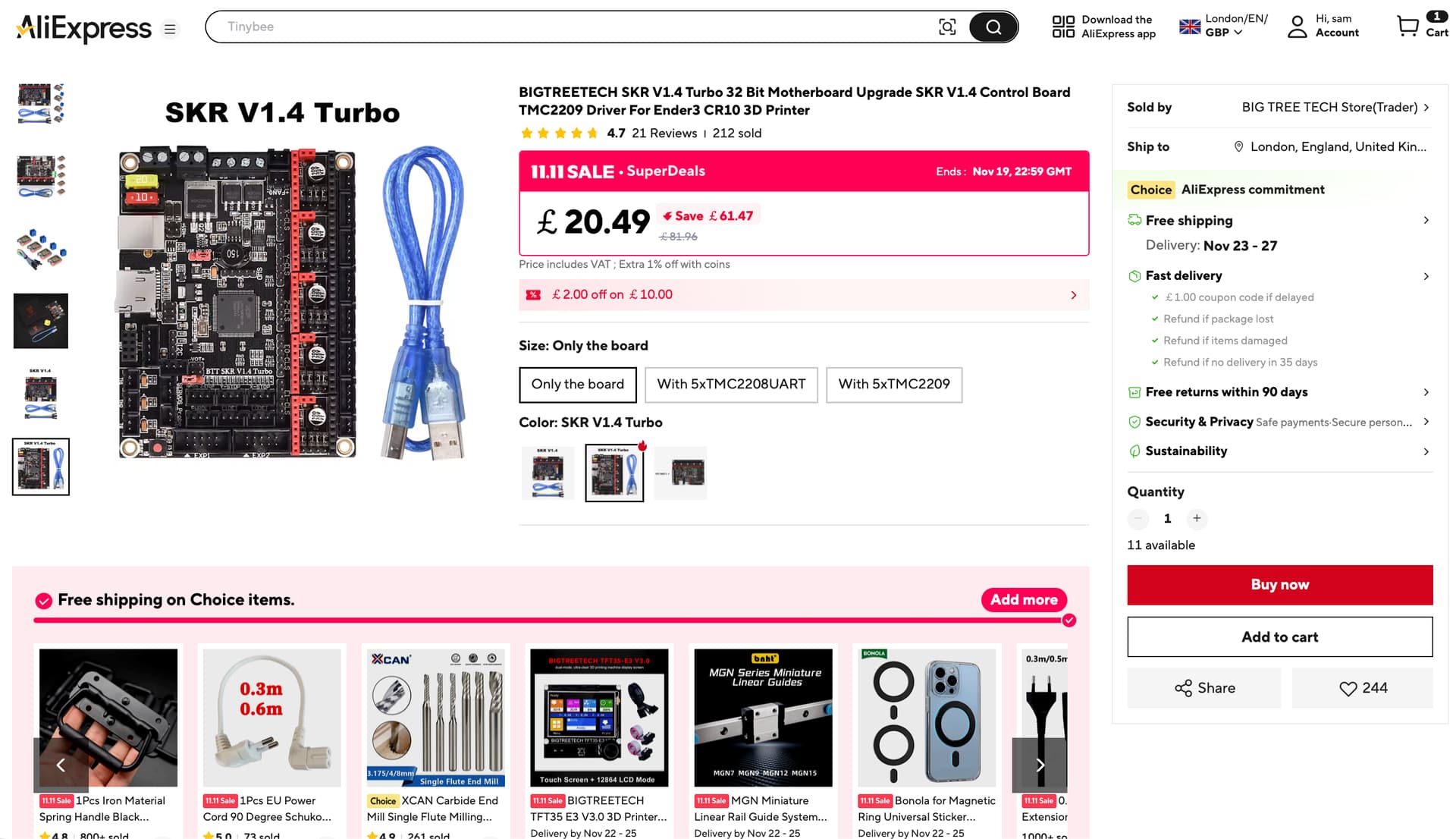Viewport: 1456px width, 839px height.
Task: Open the shopping cart icon
Action: (1407, 27)
